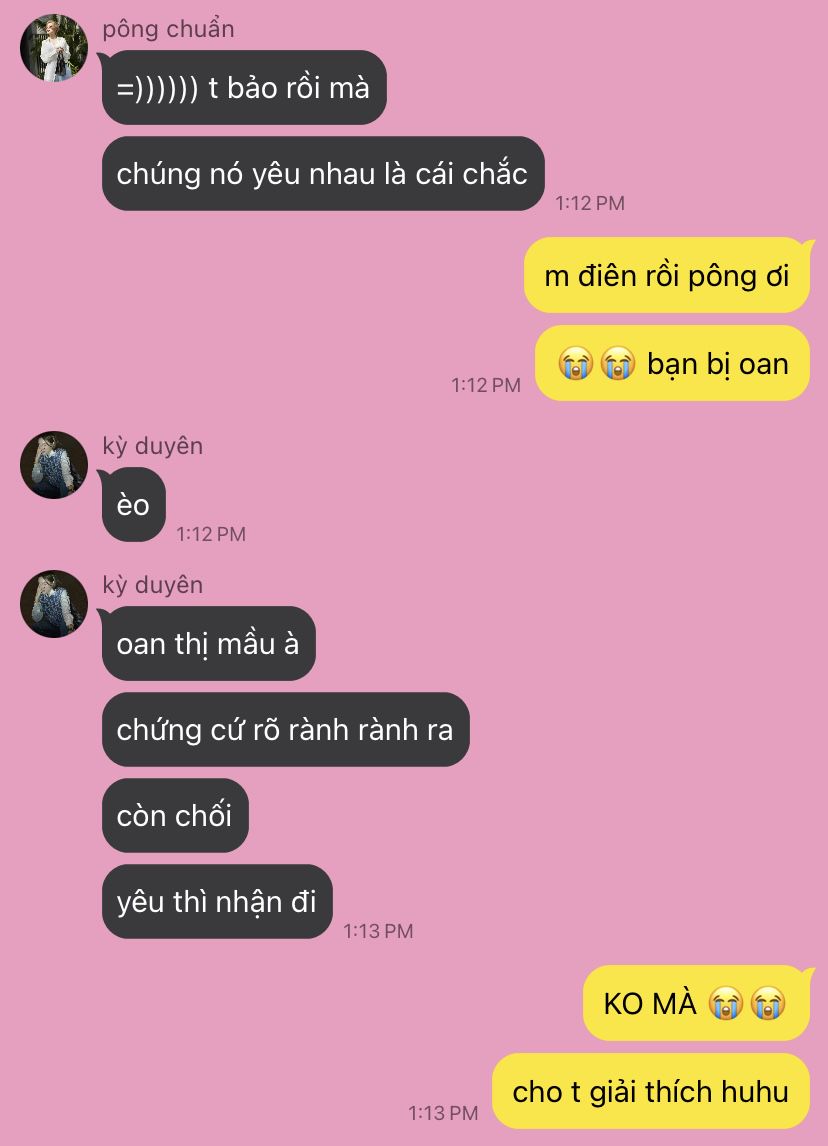Tap last crying emoji in KO MÀ message

(x=768, y=1003)
